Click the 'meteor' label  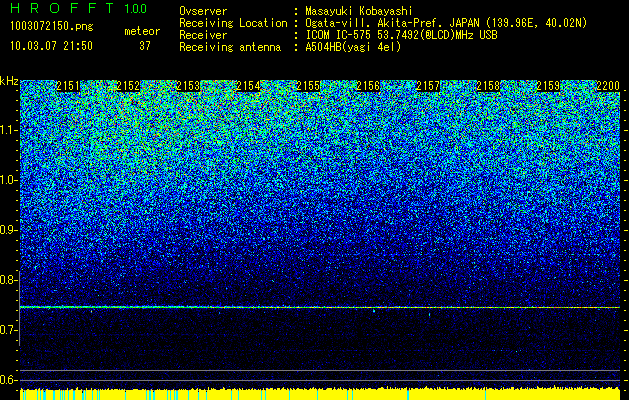[142, 31]
